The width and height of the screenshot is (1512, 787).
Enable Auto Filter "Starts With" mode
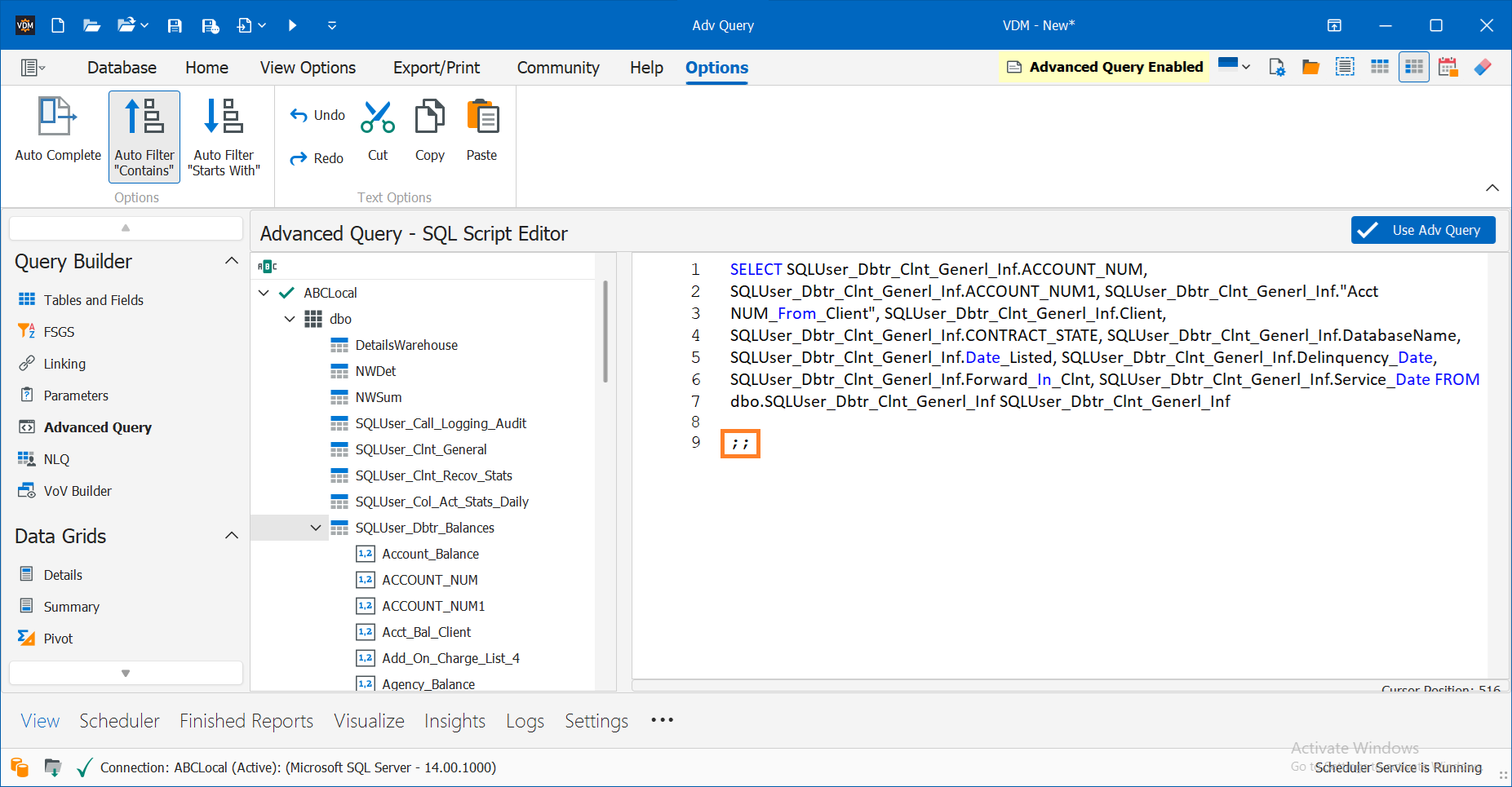click(224, 136)
